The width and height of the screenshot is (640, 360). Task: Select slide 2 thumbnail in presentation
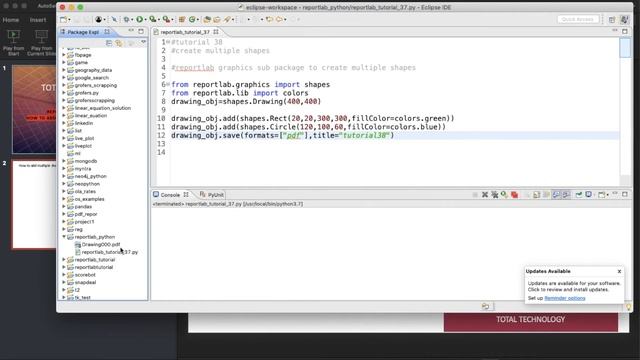pyautogui.click(x=34, y=204)
